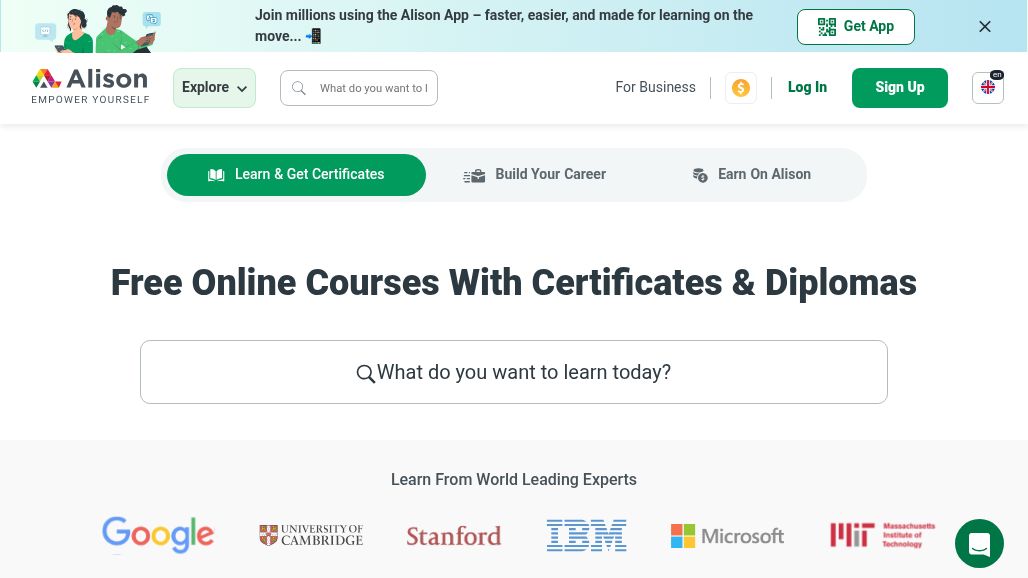
Task: Click the 'Learn From World Leading Experts' text
Action: coord(513,480)
